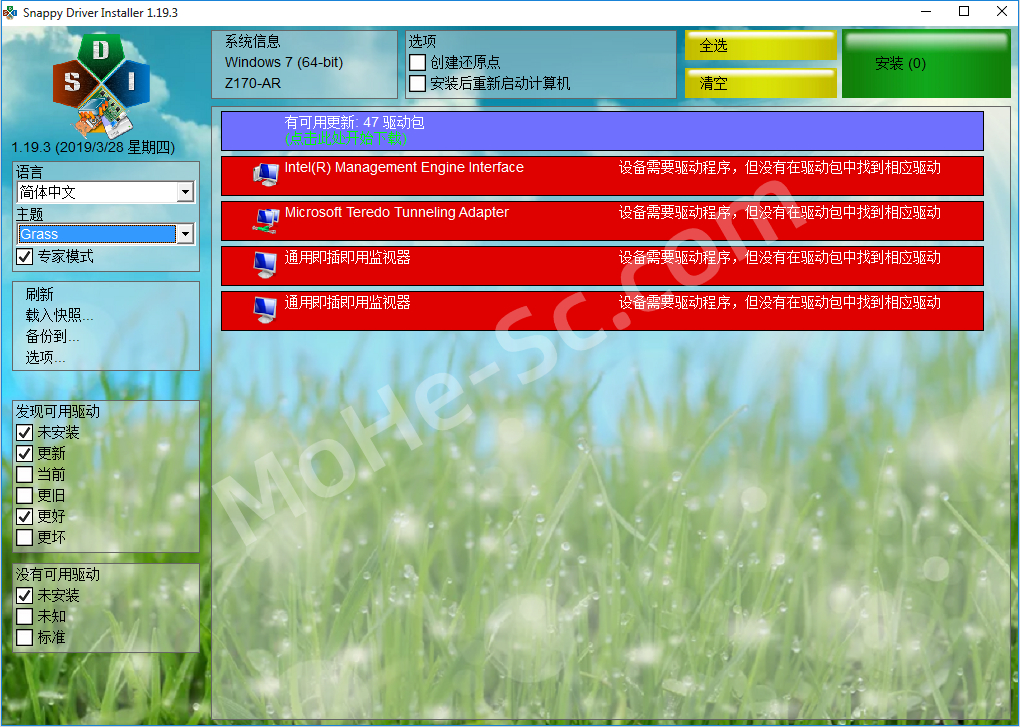Click the yellow 全选 button
Image resolution: width=1020 pixels, height=727 pixels.
tap(760, 46)
